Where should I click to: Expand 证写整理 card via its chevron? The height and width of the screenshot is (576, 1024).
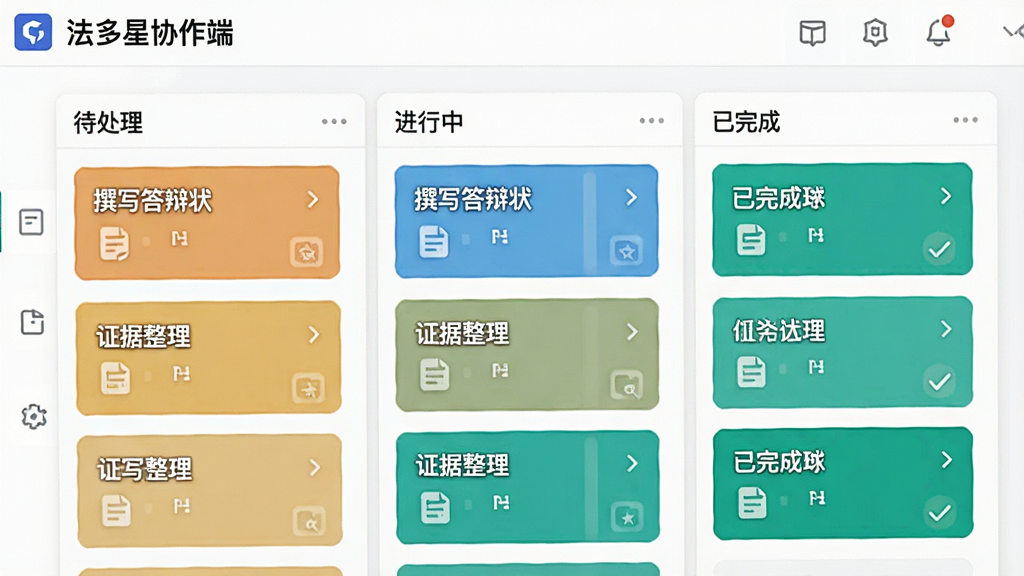pyautogui.click(x=315, y=468)
